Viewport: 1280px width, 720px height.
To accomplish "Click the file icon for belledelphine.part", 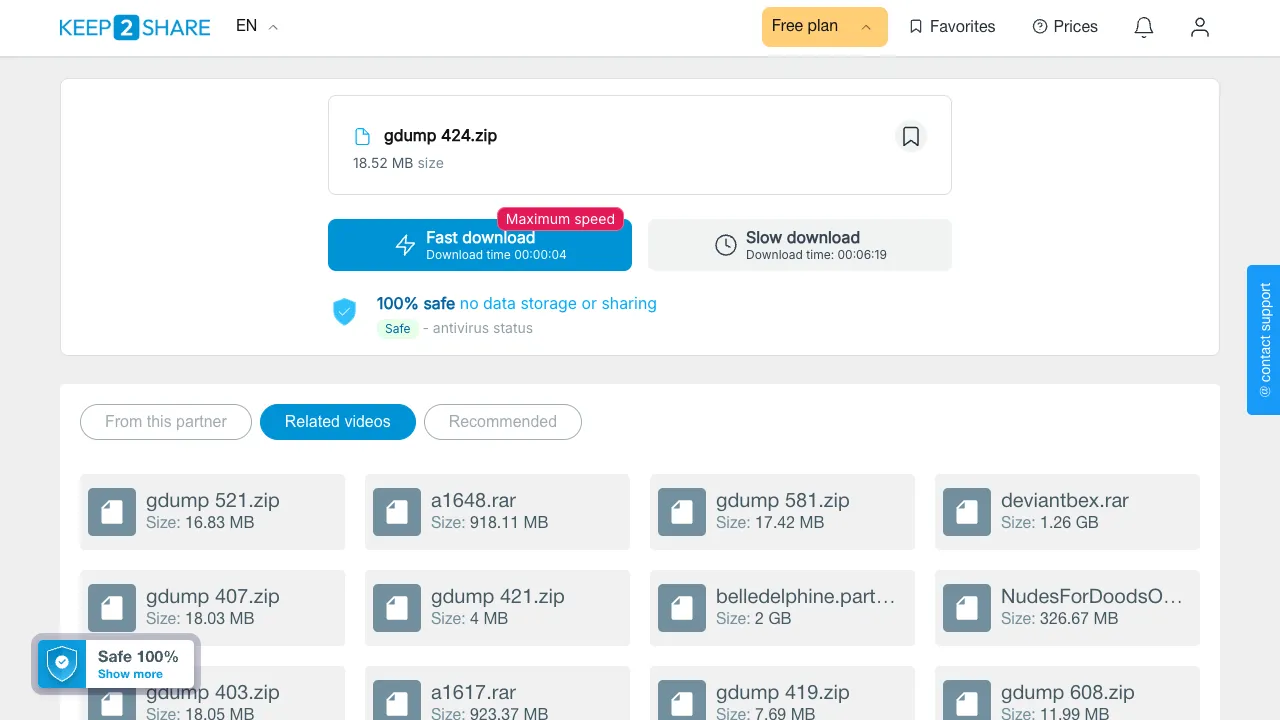I will [x=682, y=608].
